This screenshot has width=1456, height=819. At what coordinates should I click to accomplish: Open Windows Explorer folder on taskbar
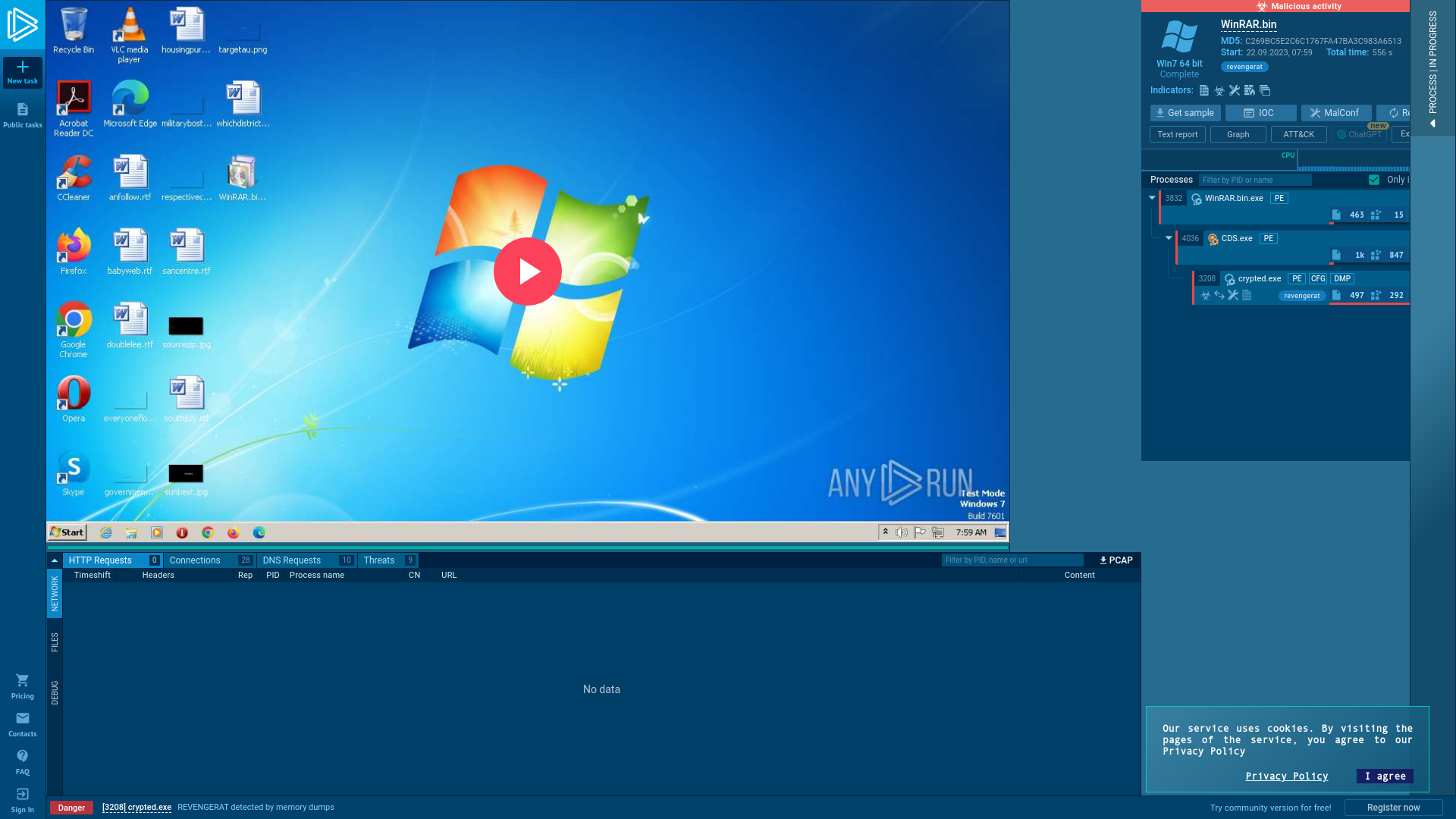(x=131, y=532)
